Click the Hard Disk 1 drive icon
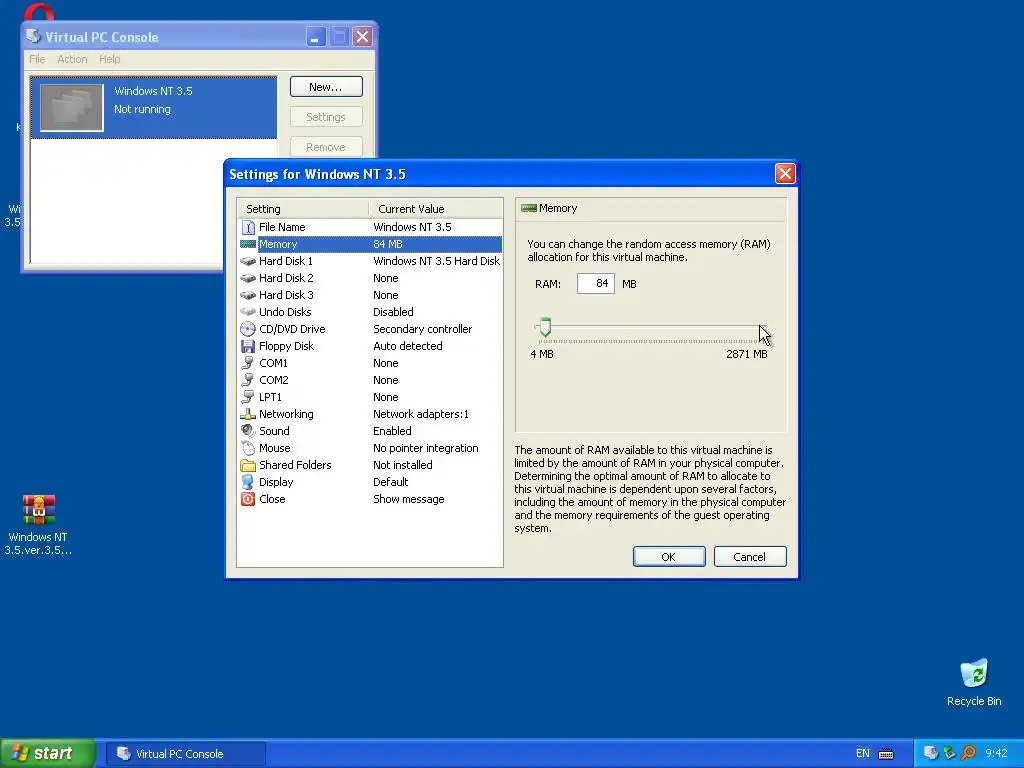This screenshot has width=1024, height=768. coord(248,261)
